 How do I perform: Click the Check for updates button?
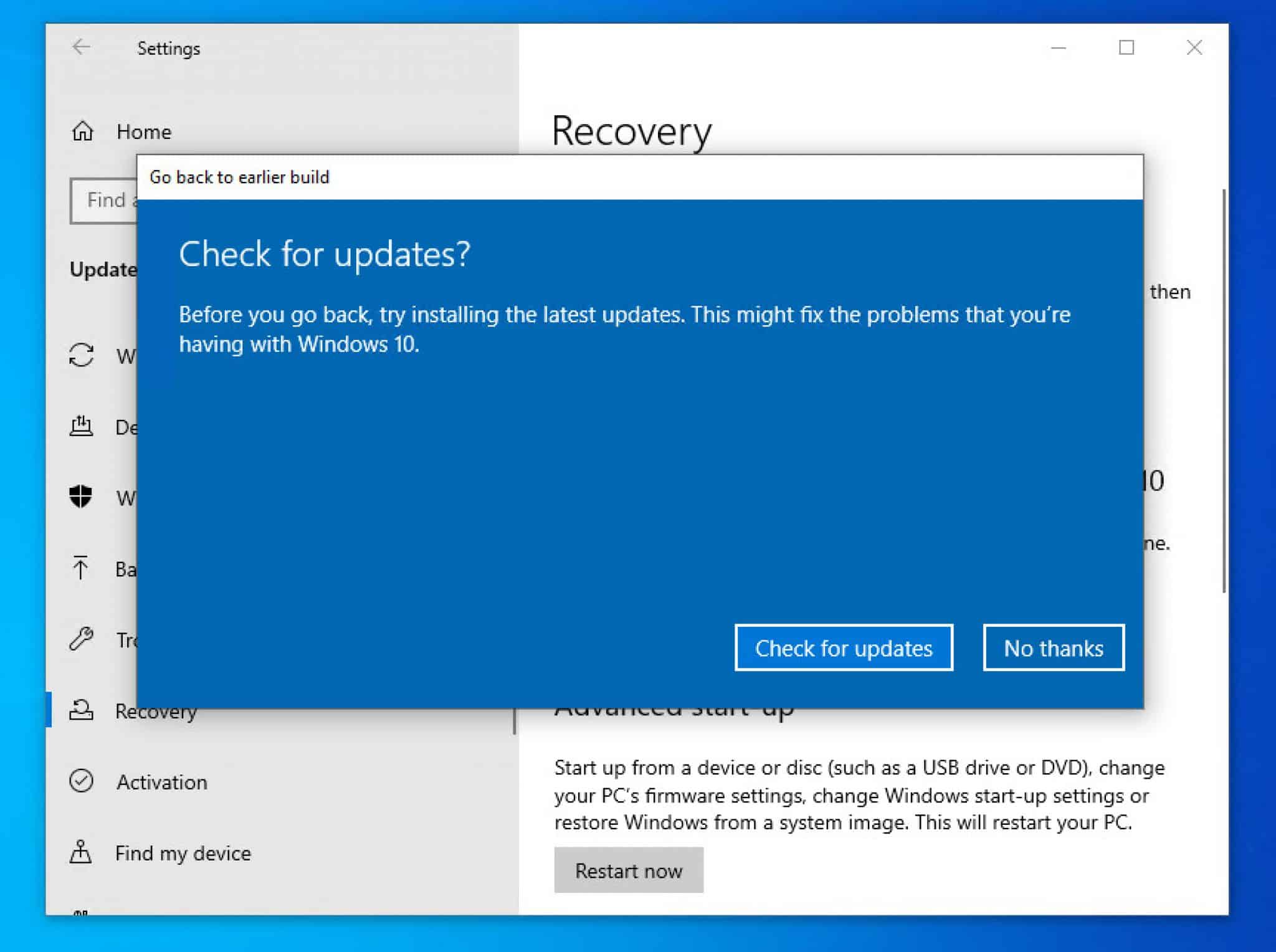pos(843,648)
